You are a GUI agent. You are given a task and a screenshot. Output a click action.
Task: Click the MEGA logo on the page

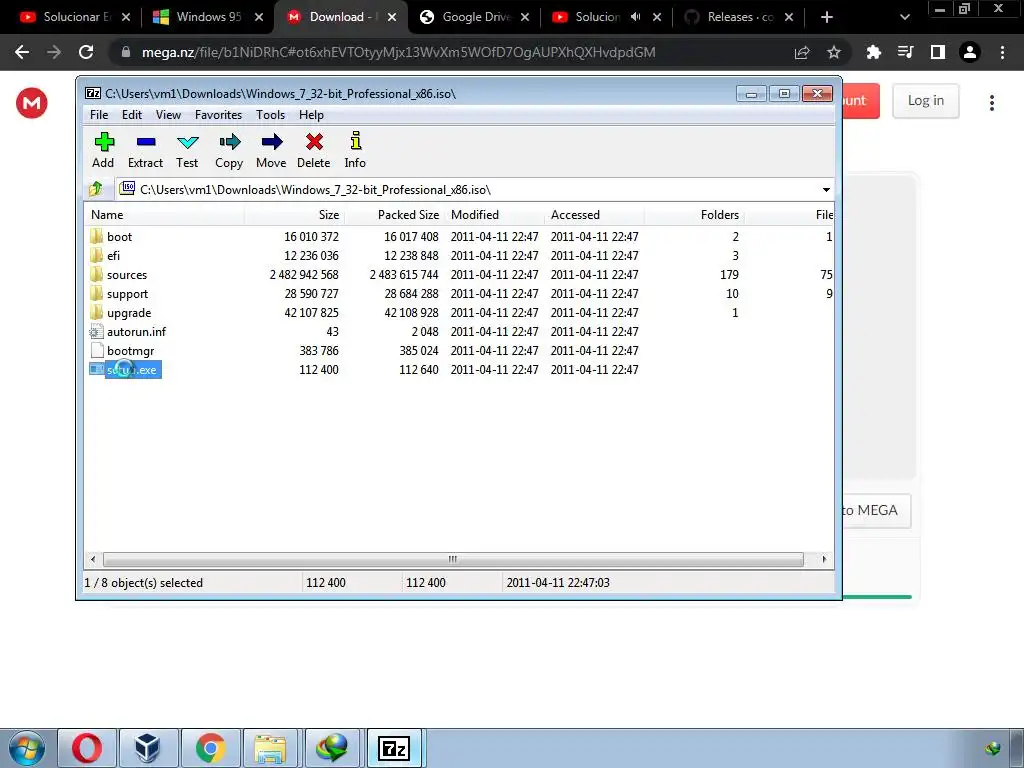coord(31,103)
